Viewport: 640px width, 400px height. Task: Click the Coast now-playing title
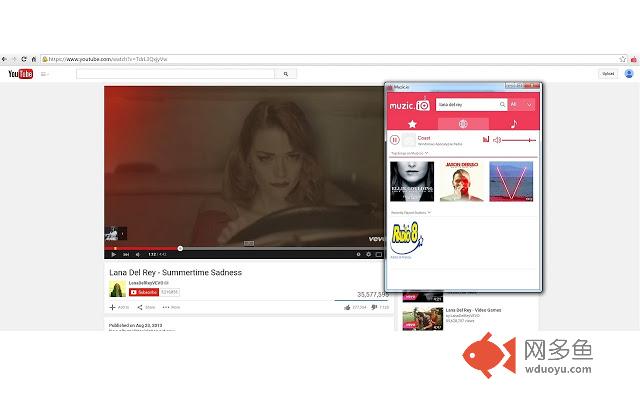424,138
